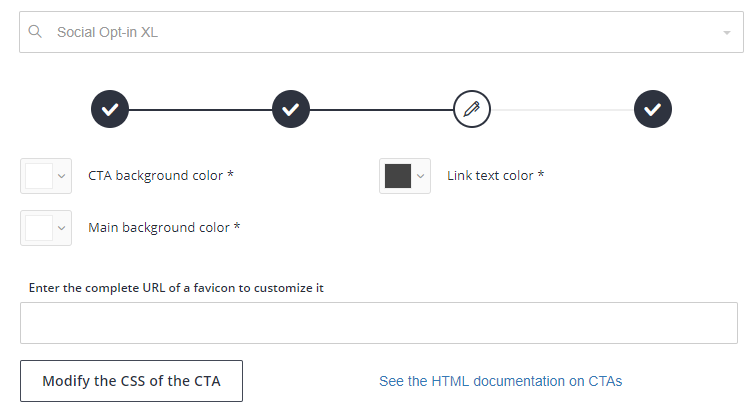The image size is (755, 417).
Task: Go to the first completed step circle
Action: pyautogui.click(x=110, y=109)
